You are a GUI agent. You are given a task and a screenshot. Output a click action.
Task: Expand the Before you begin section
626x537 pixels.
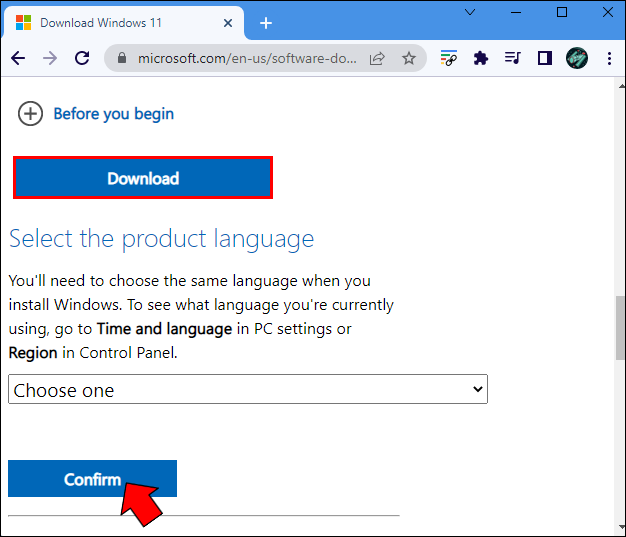pos(30,114)
